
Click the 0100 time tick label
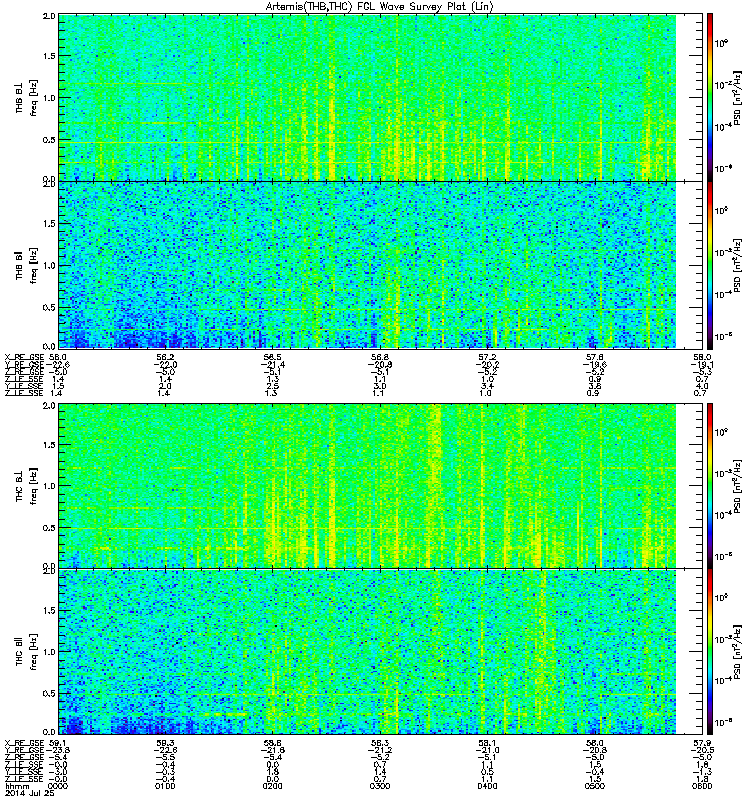pyautogui.click(x=165, y=786)
